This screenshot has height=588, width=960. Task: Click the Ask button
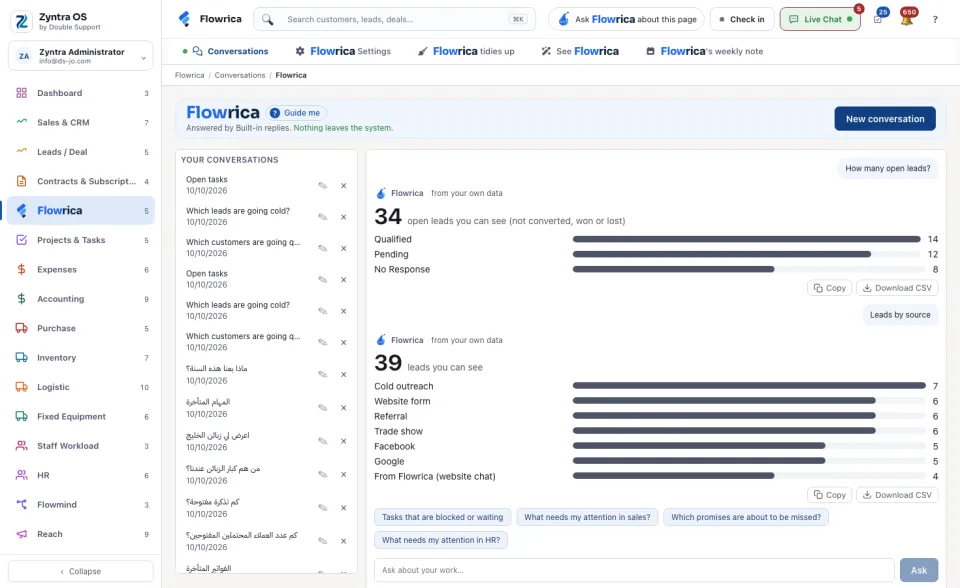pos(919,570)
